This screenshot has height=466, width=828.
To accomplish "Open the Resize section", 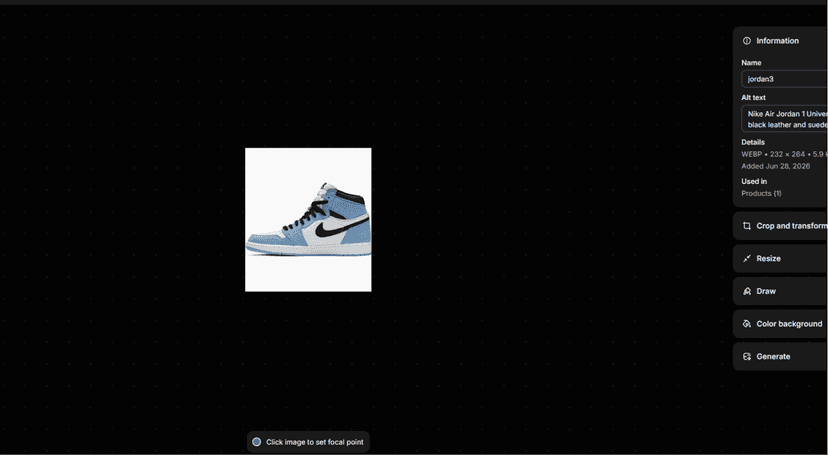I will (780, 258).
